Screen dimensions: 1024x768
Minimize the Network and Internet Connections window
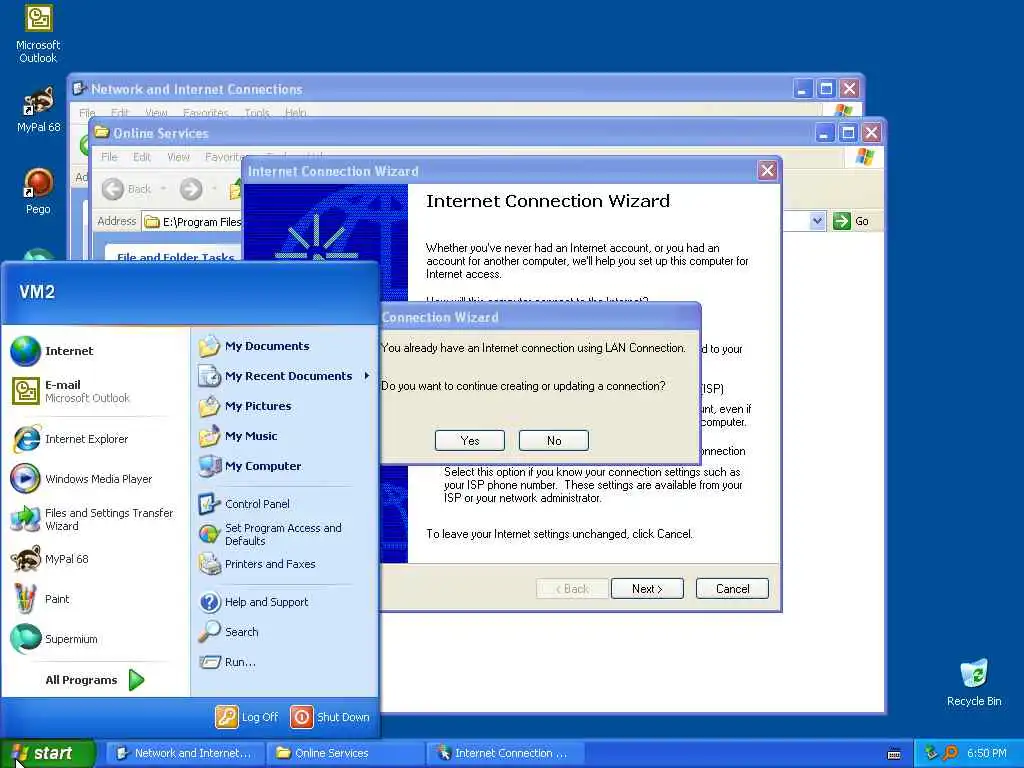click(803, 89)
